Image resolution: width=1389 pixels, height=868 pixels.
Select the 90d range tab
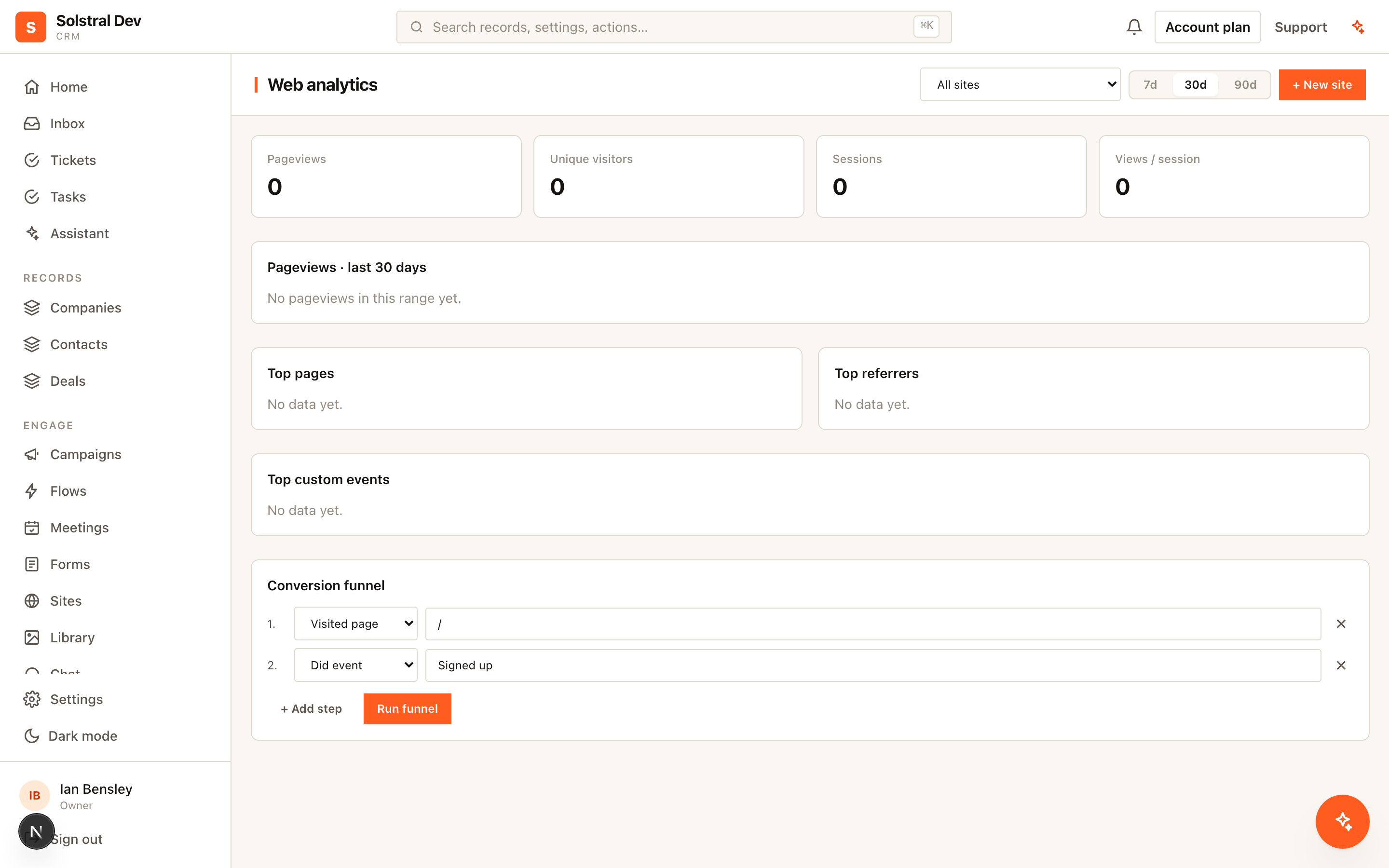pos(1245,85)
